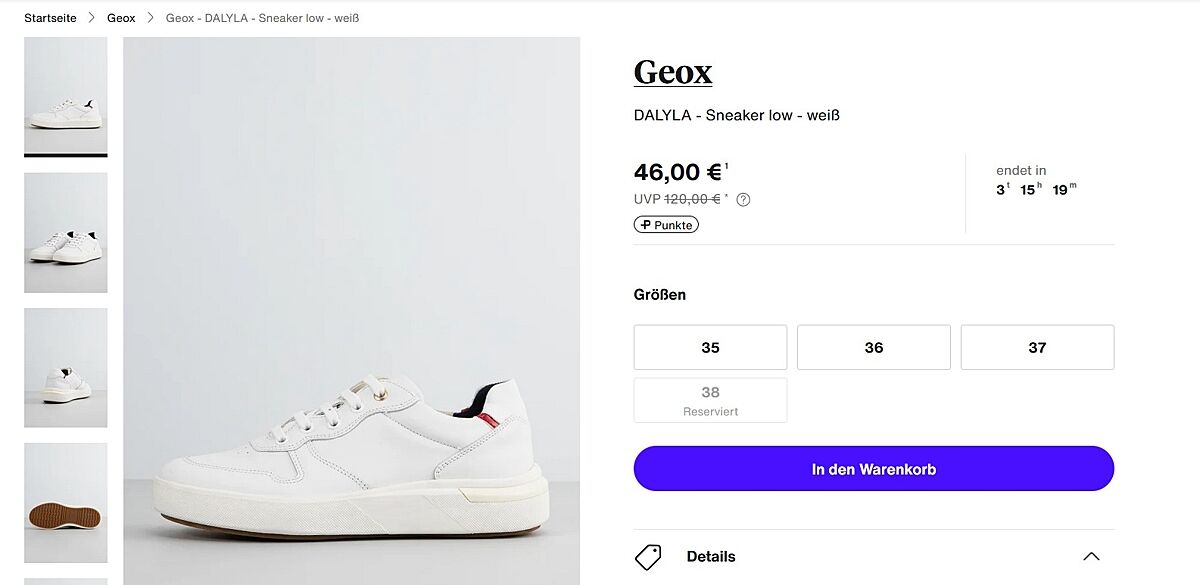Click the UVP info question mark icon

click(x=743, y=199)
